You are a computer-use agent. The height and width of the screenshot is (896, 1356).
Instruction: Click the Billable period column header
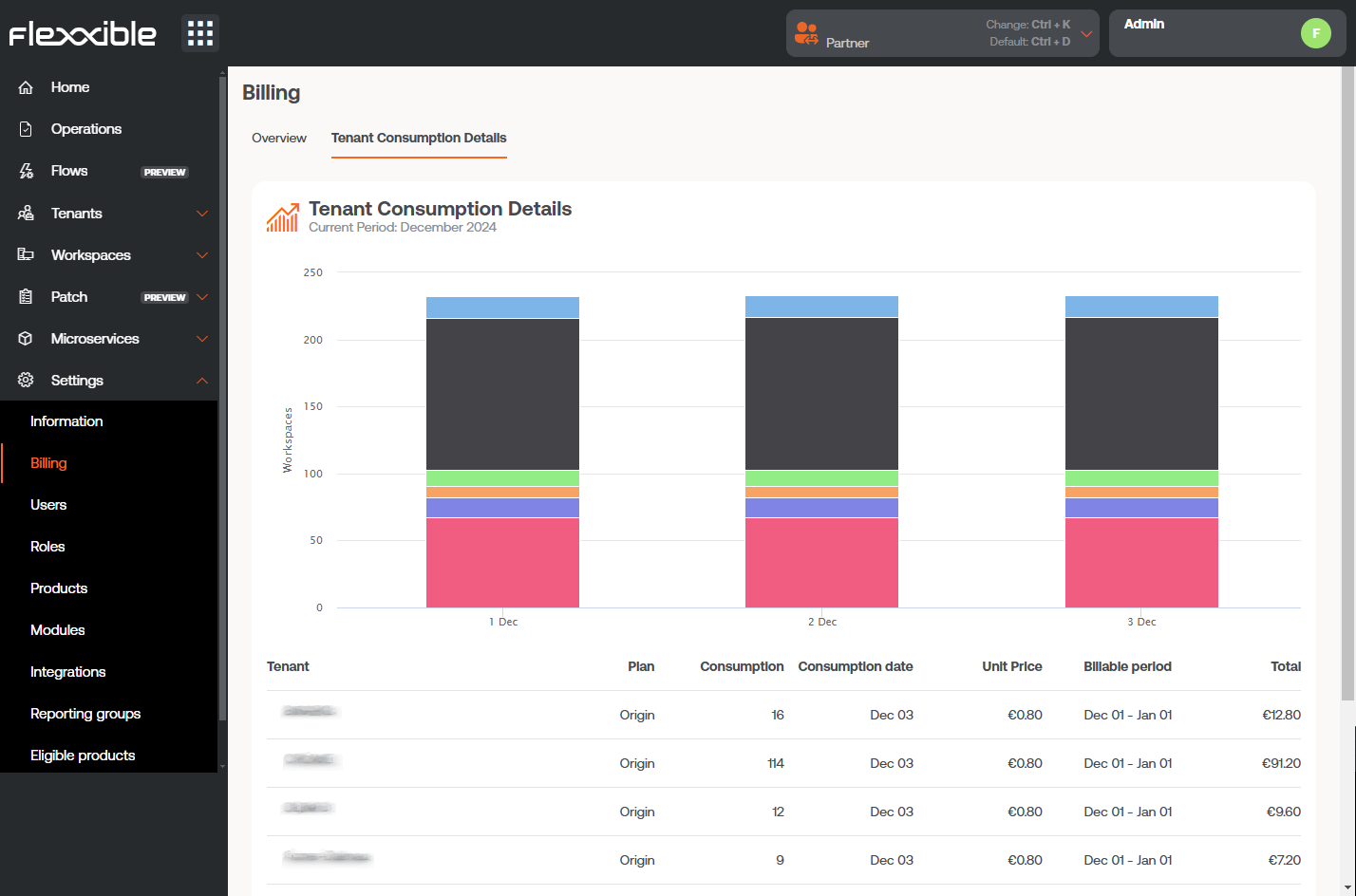coord(1127,666)
